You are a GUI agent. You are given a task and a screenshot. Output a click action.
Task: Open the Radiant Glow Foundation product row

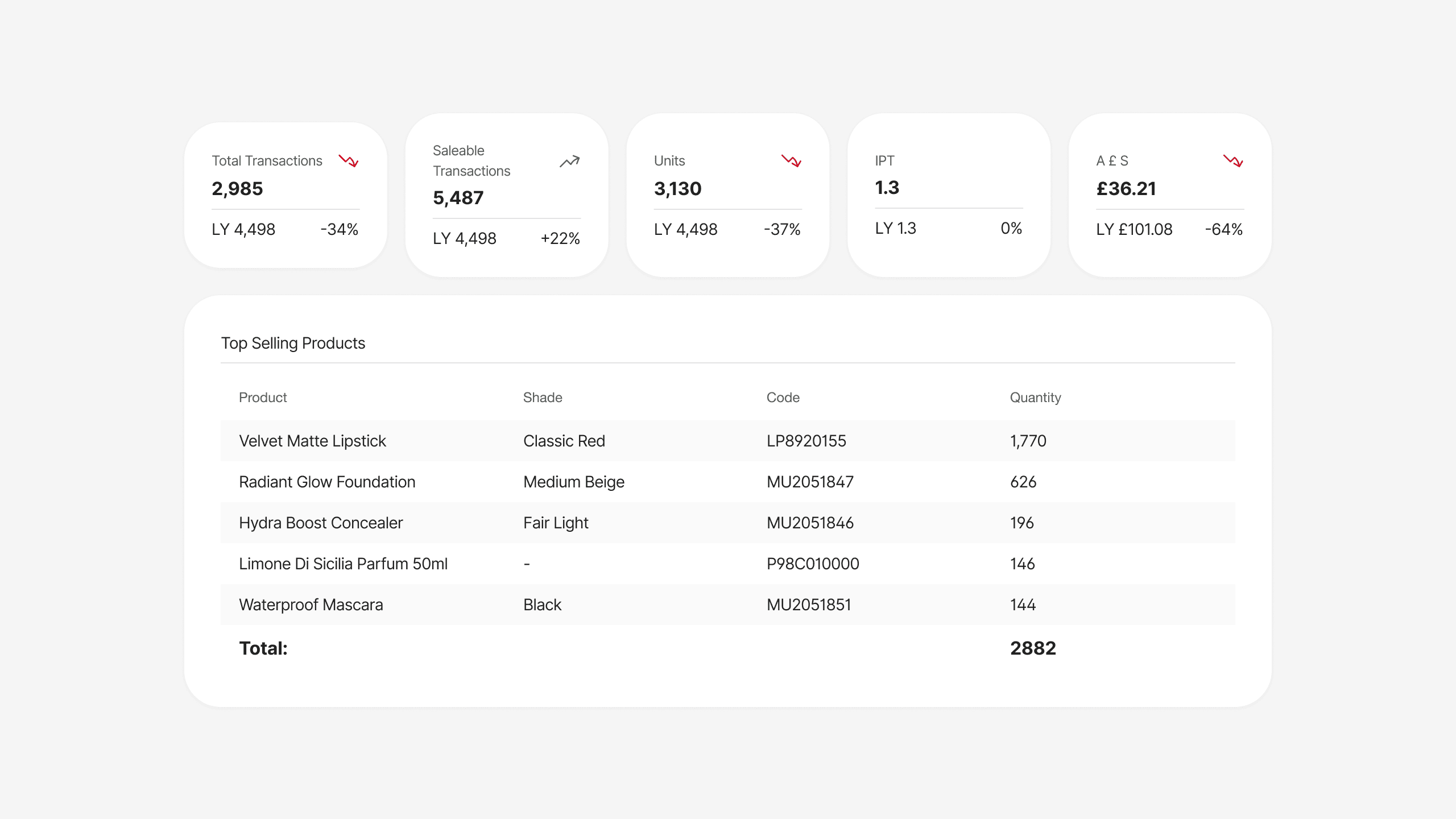coord(327,482)
